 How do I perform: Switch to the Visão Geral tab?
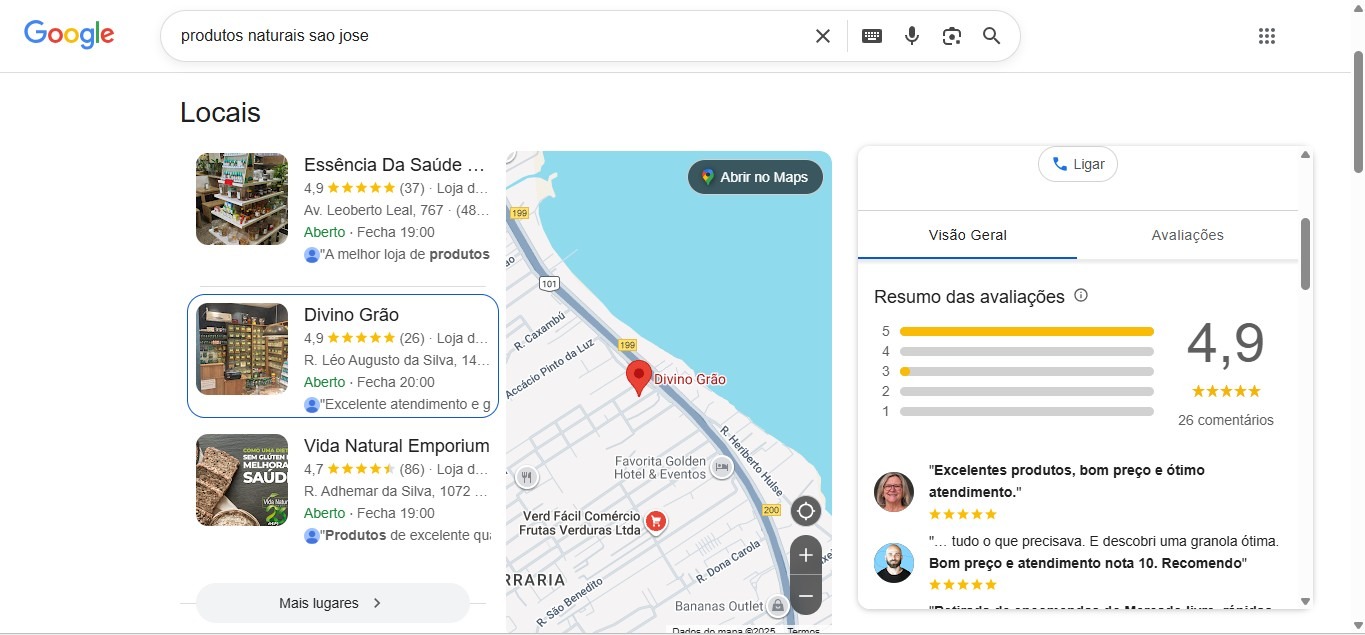[x=967, y=235]
